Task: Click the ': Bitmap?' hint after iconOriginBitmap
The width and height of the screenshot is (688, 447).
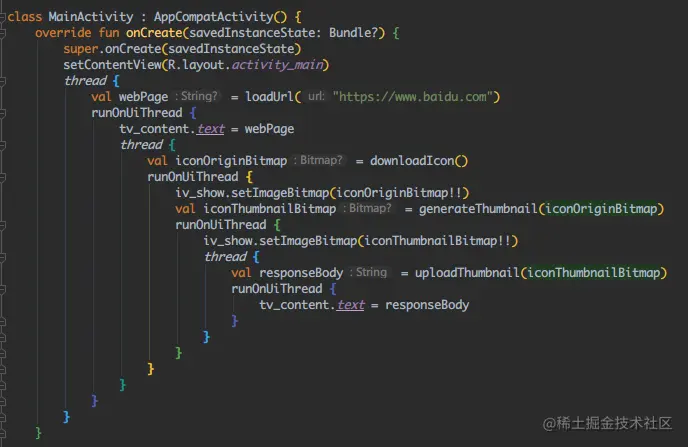Action: pos(318,161)
